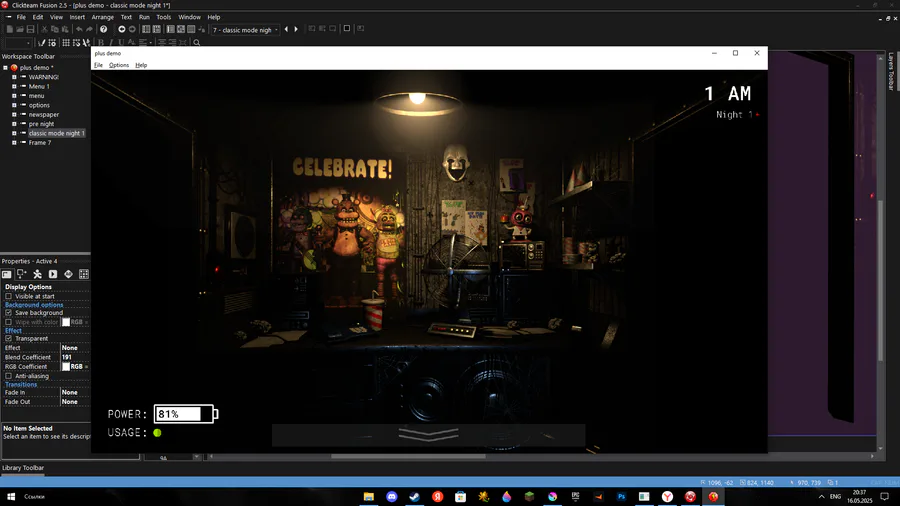This screenshot has height=506, width=900.
Task: Click the Save toolbar icon
Action: (30, 29)
